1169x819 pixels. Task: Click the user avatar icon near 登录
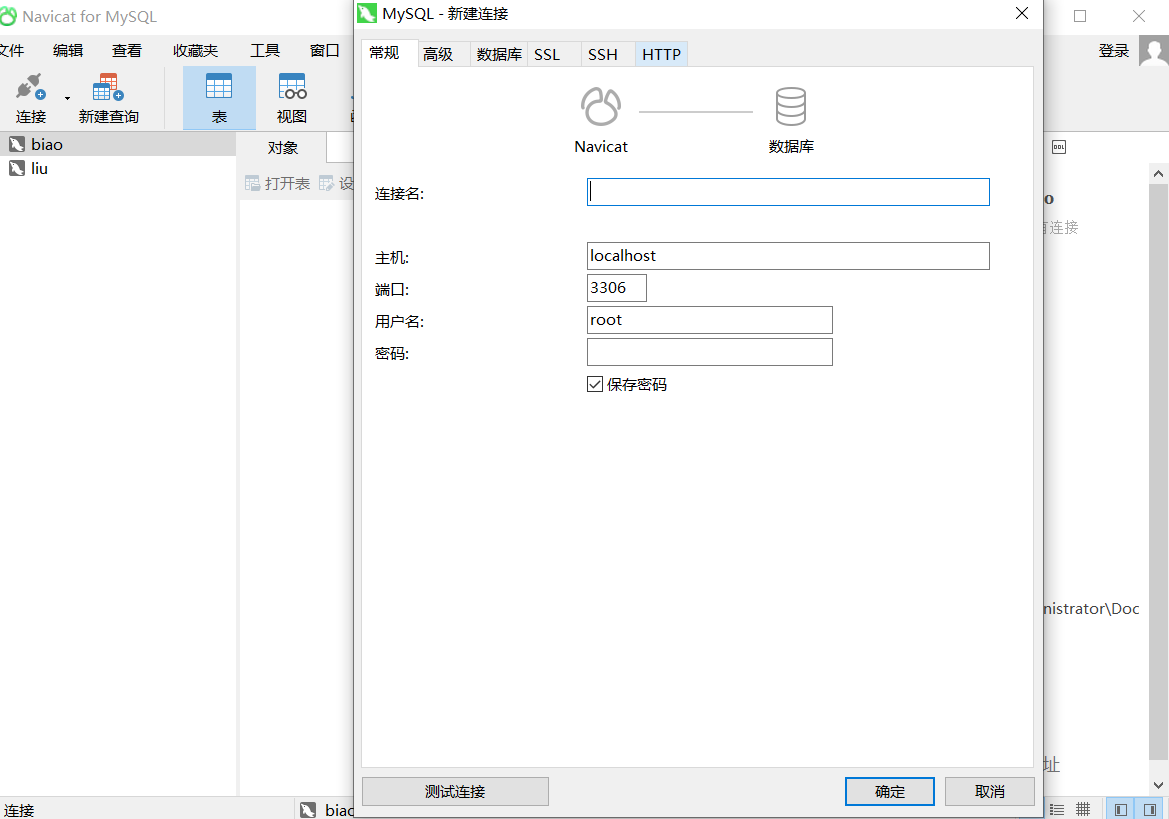[x=1154, y=51]
